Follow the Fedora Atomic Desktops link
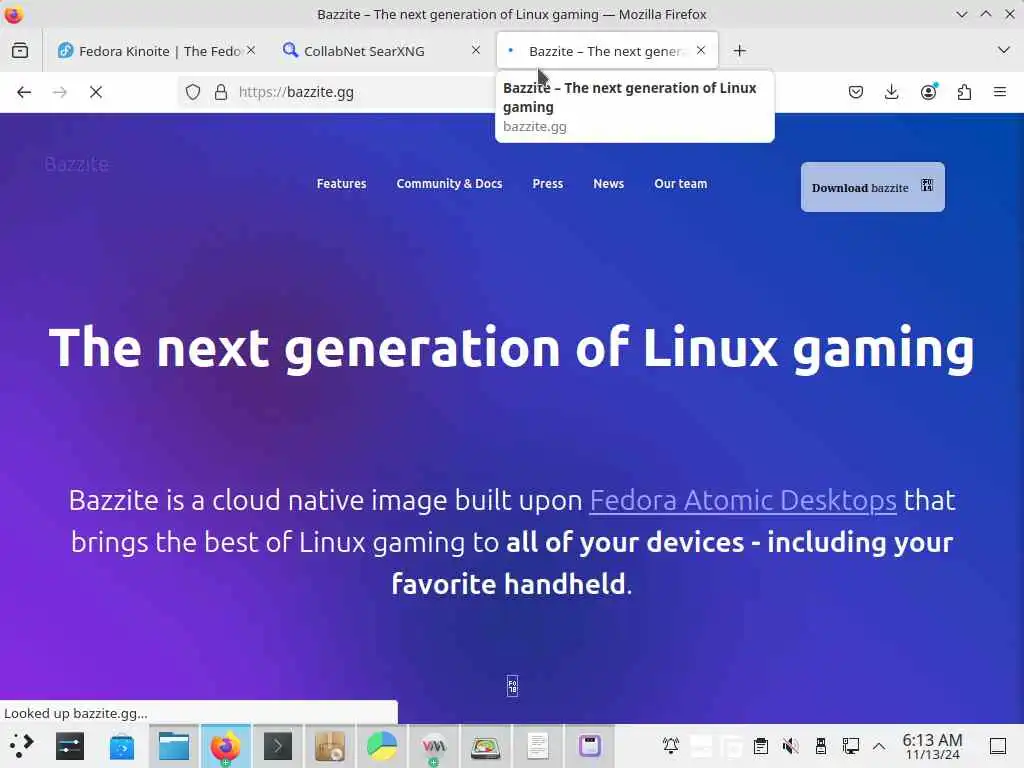The image size is (1024, 768). coord(743,500)
